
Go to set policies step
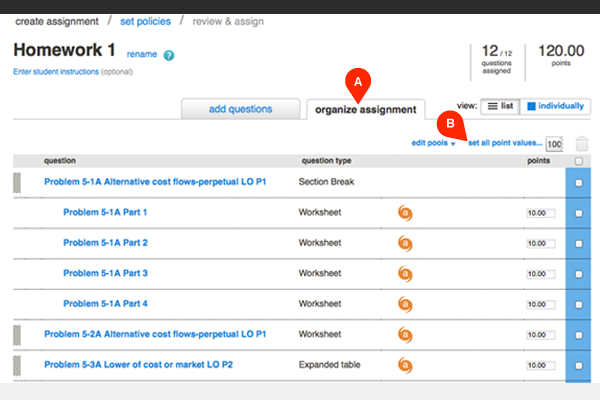tap(145, 21)
